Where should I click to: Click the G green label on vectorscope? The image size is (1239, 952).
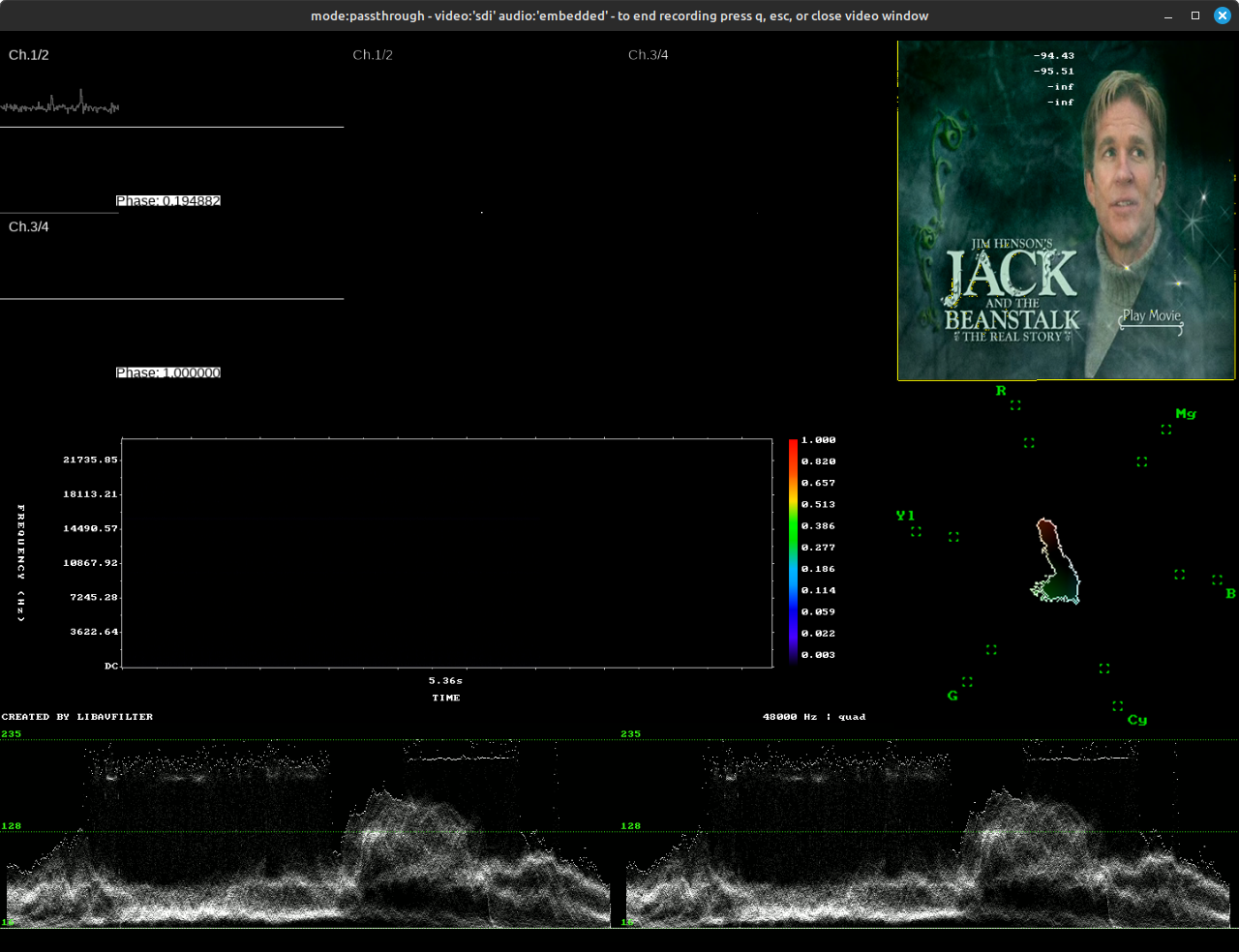click(952, 696)
